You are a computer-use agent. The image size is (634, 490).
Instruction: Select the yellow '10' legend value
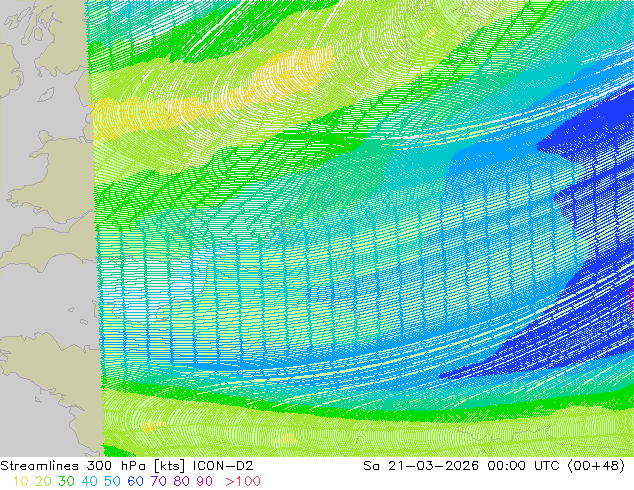(x=20, y=482)
